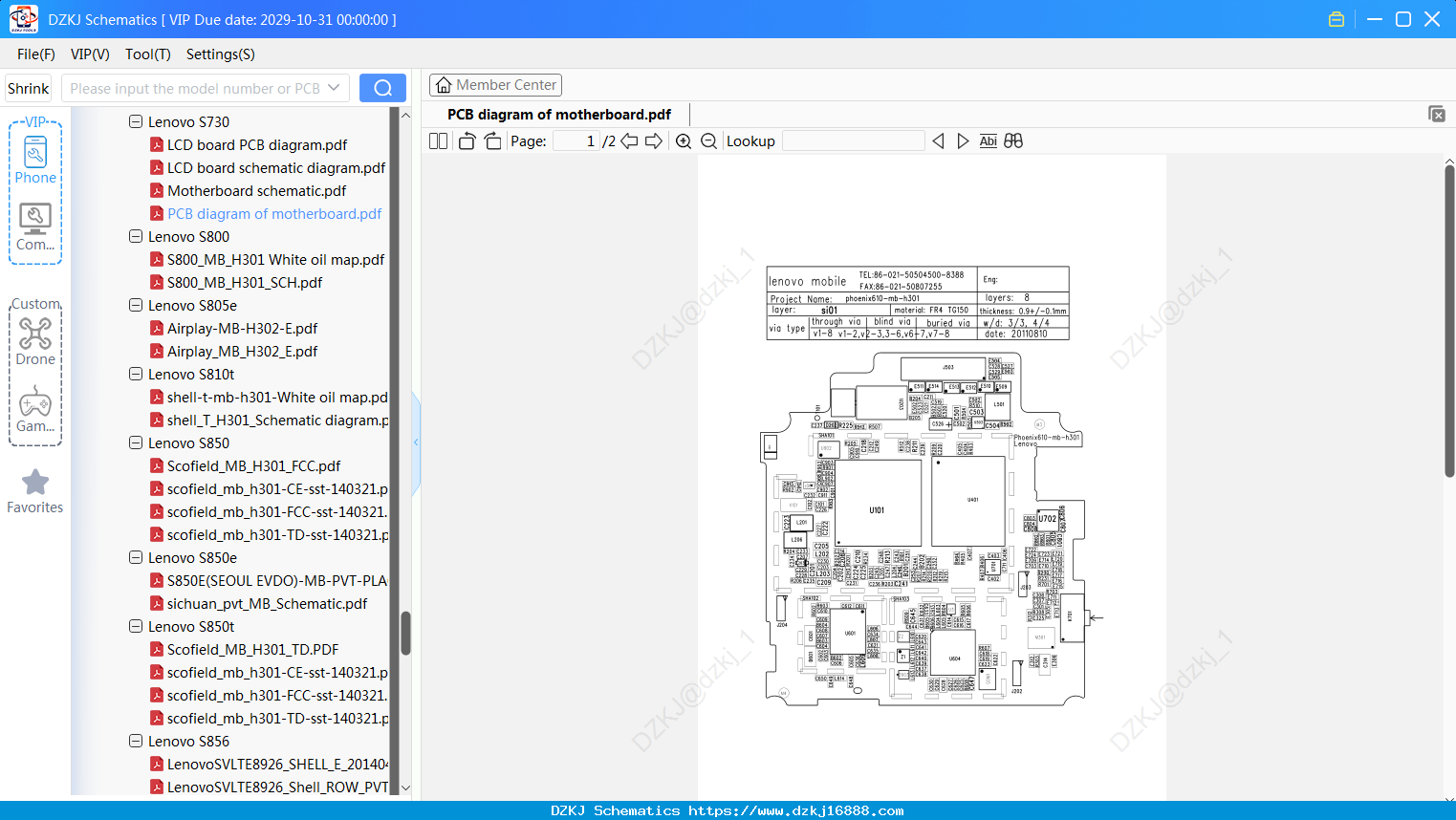The width and height of the screenshot is (1456, 820).
Task: Click the DZKJ app logo
Action: pyautogui.click(x=23, y=19)
